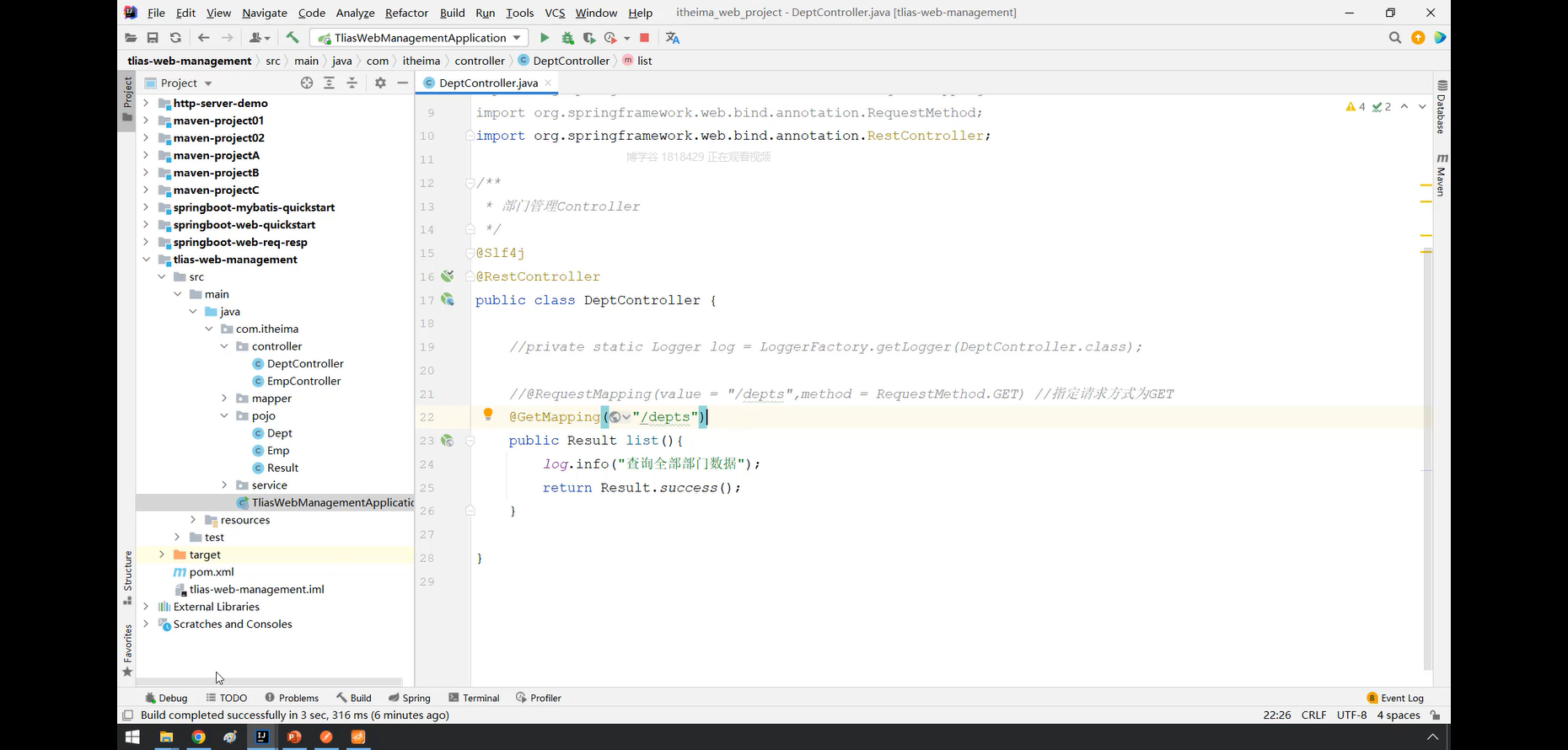Navigate back with left arrow
1568x750 pixels.
(x=203, y=38)
